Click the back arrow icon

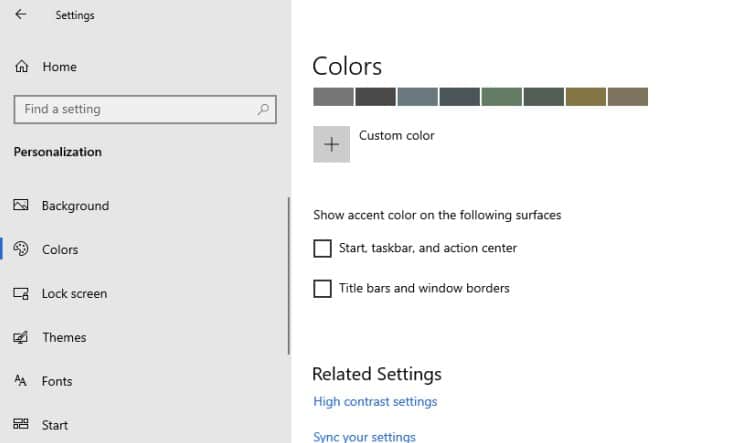point(21,14)
